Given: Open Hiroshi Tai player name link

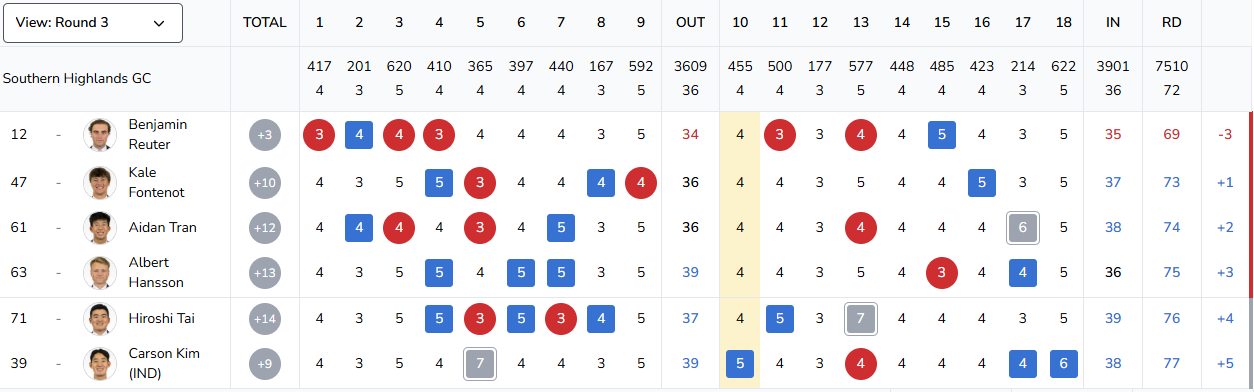Looking at the screenshot, I should coord(161,319).
